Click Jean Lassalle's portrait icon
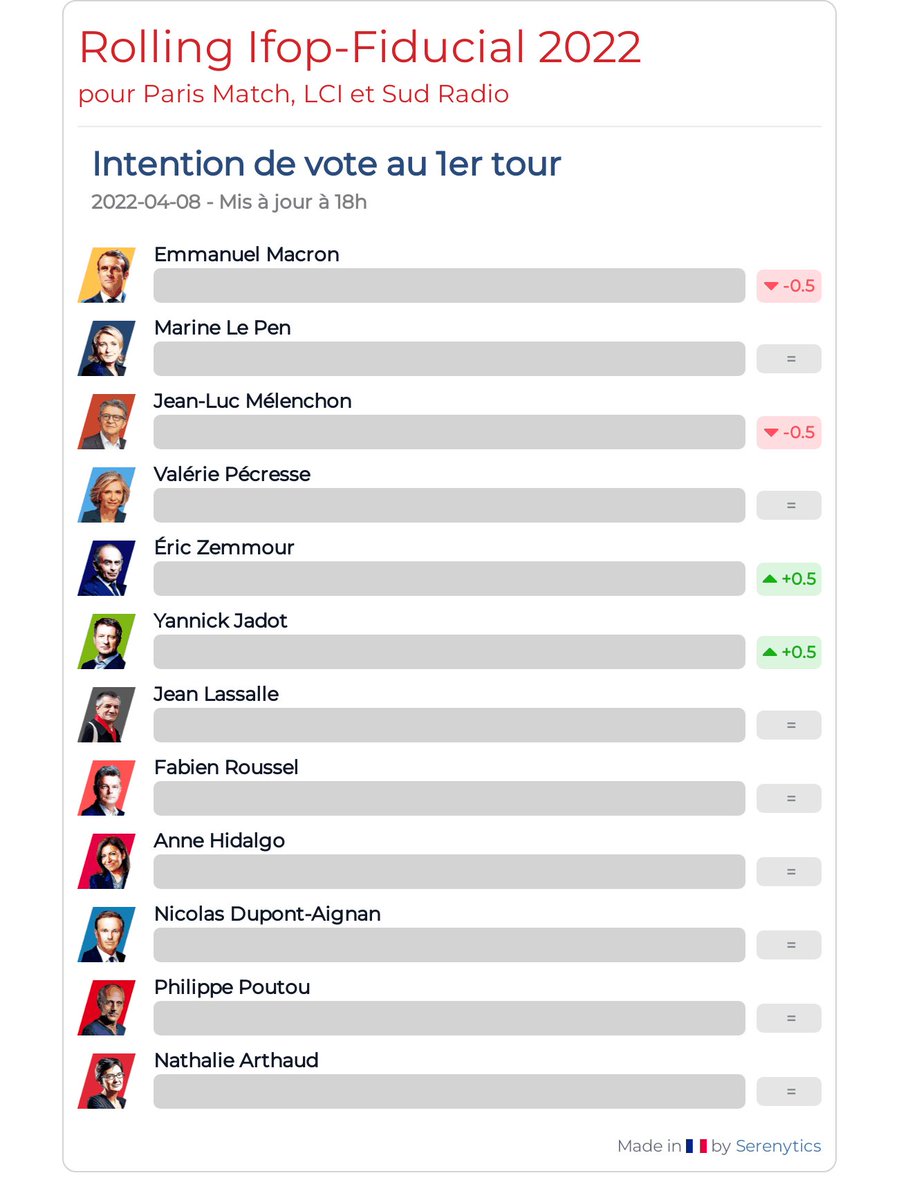 click(107, 715)
